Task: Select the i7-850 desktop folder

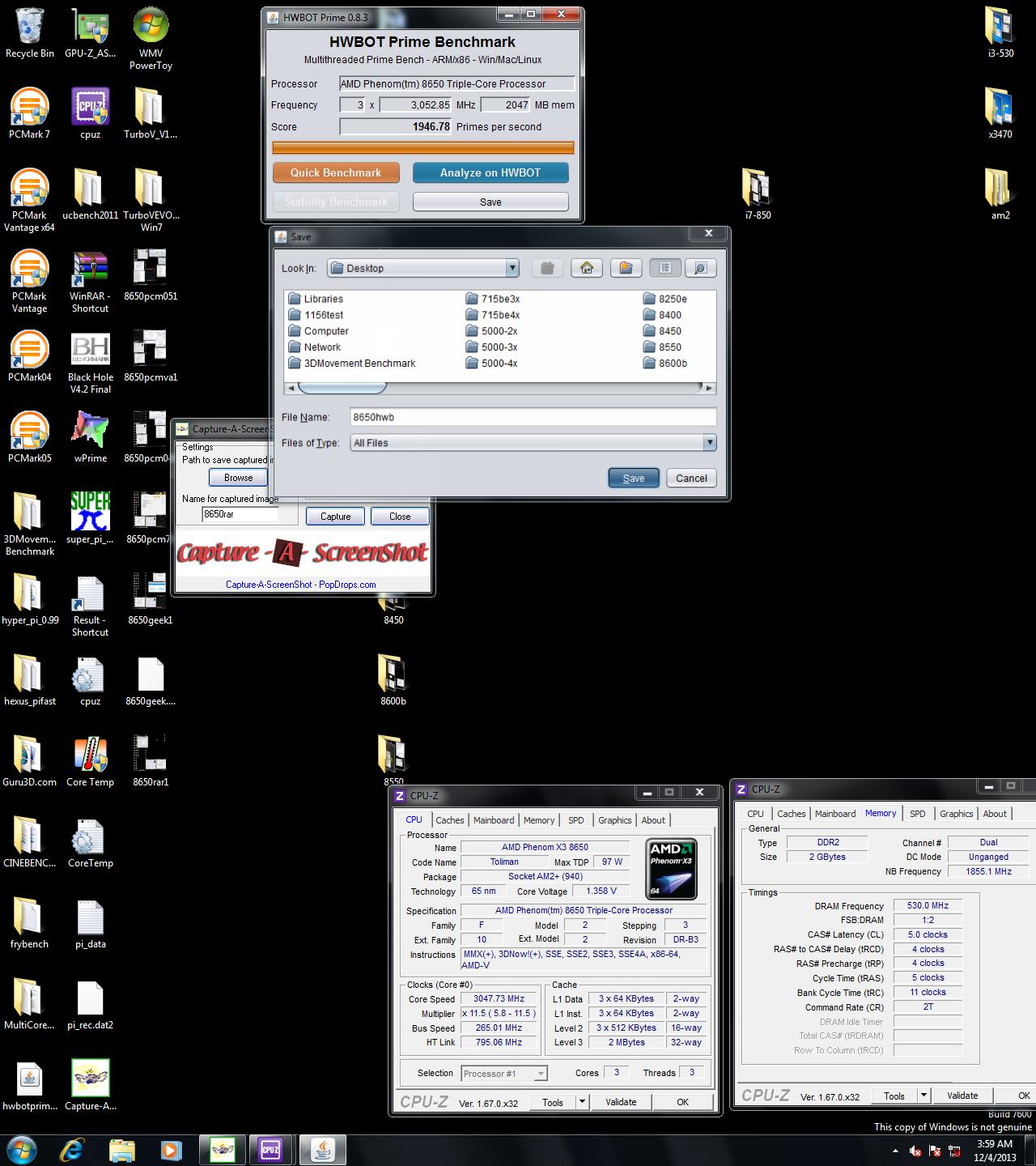Action: point(758,194)
